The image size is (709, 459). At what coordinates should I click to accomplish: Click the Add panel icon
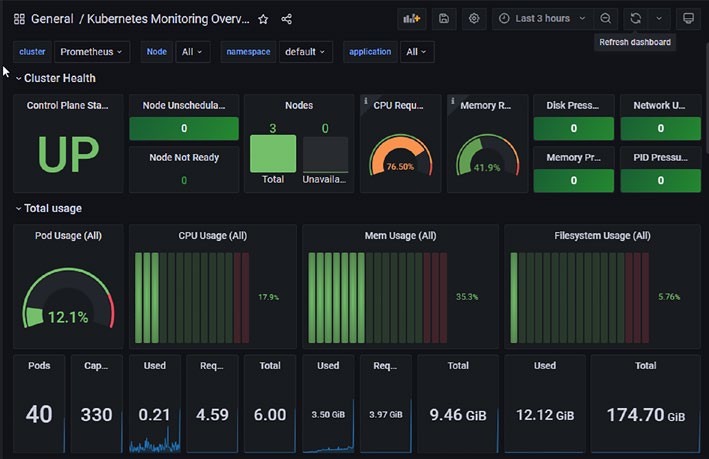point(411,19)
